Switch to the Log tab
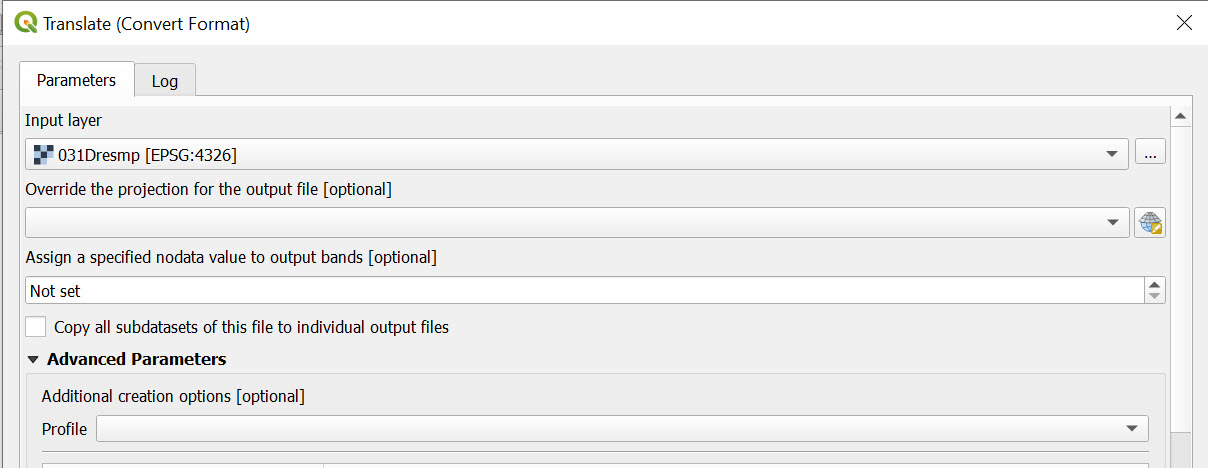The height and width of the screenshot is (468, 1208). click(x=165, y=81)
